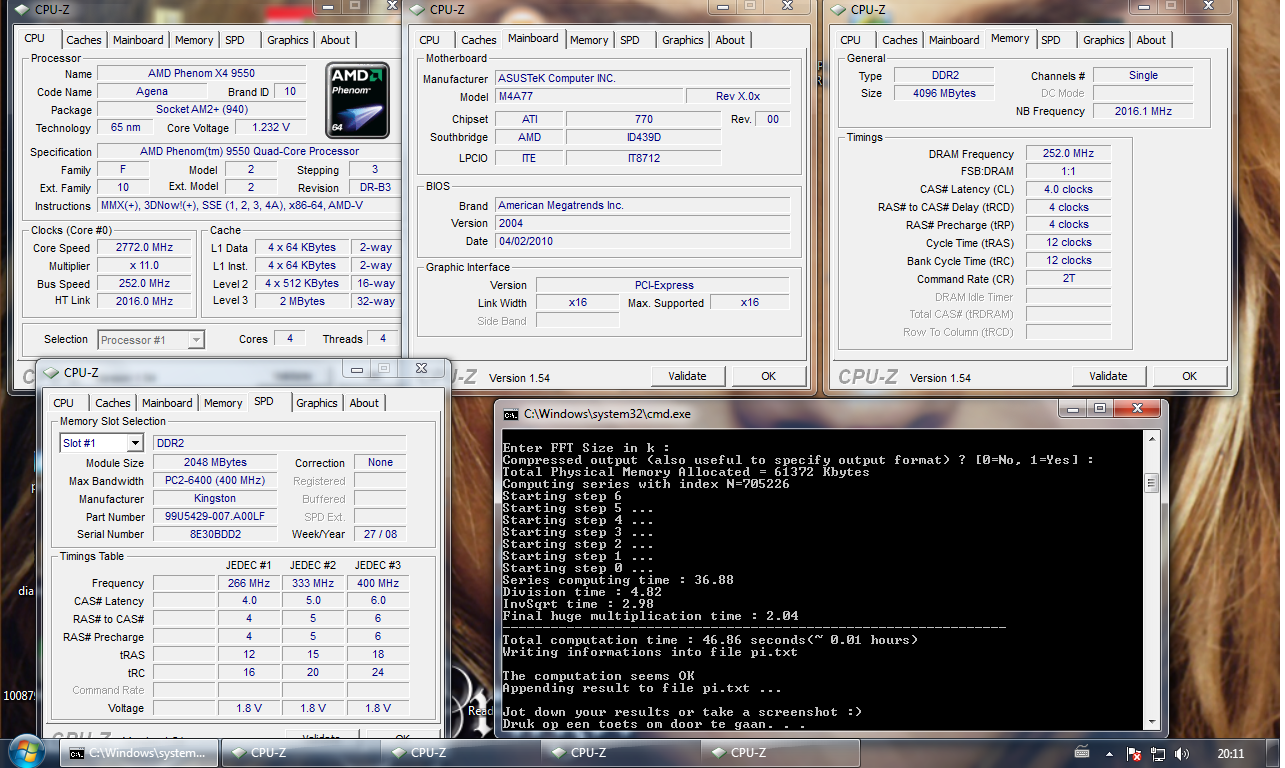Click the Multiplier value 'x 11.0'
The width and height of the screenshot is (1285, 768).
145,266
